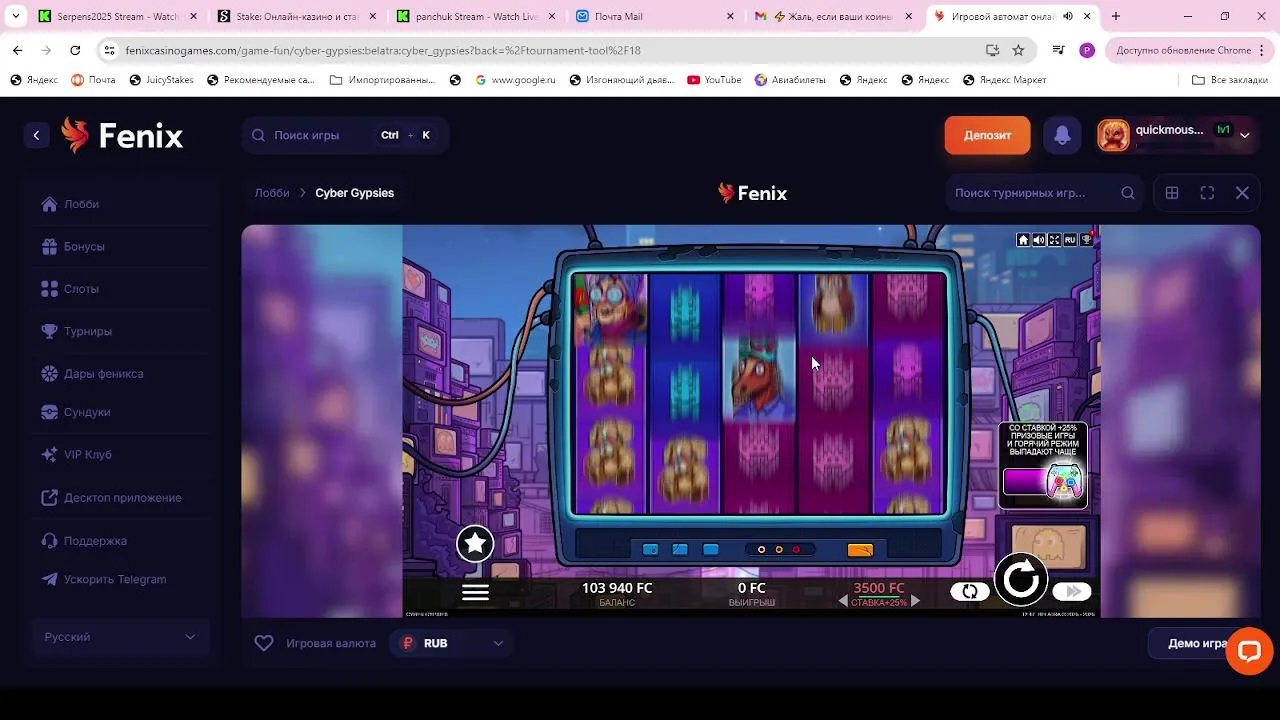1280x720 pixels.
Task: Open Поддержка in the sidebar
Action: (x=95, y=541)
